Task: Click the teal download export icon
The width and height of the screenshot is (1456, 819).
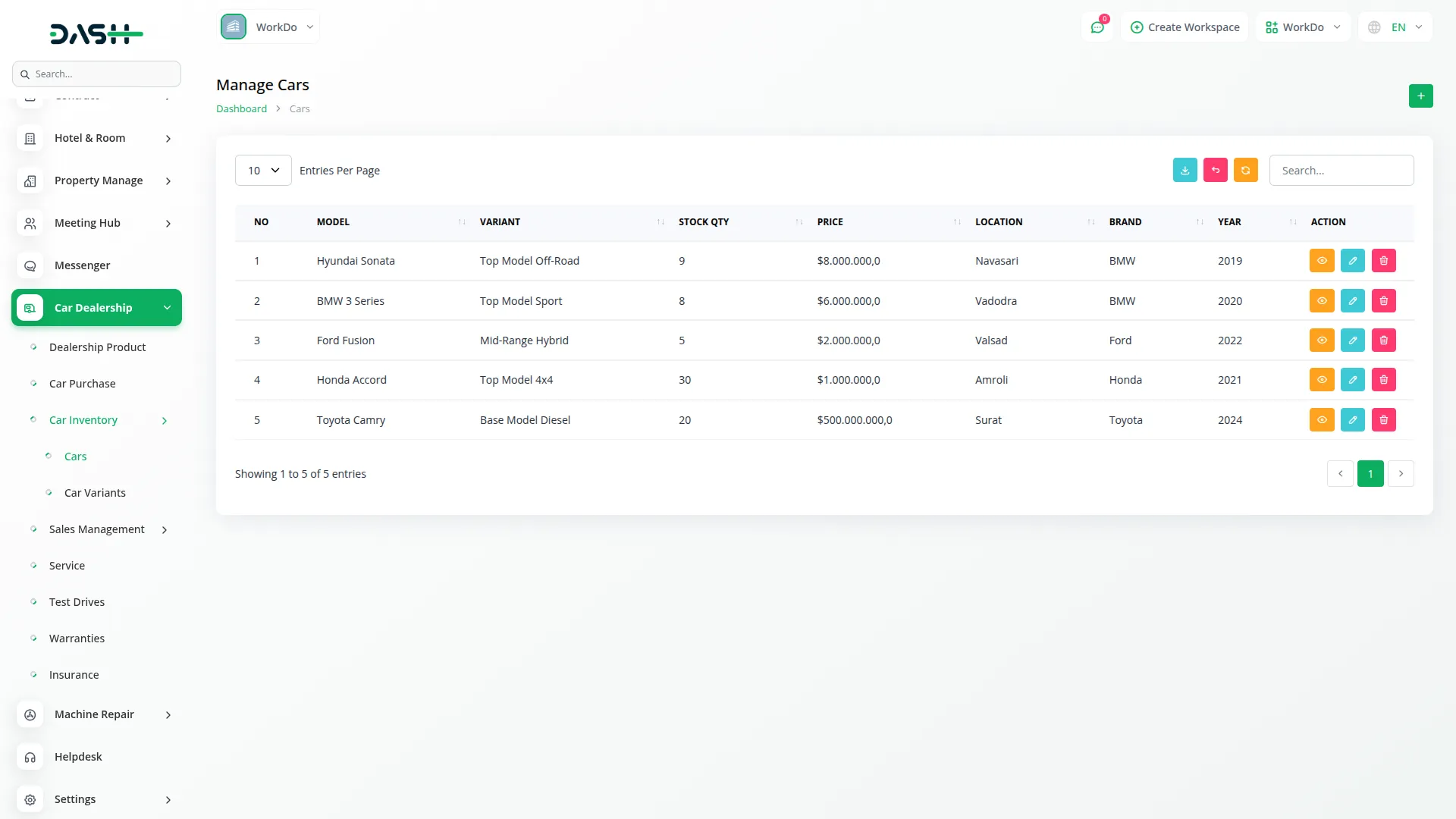Action: pyautogui.click(x=1185, y=171)
